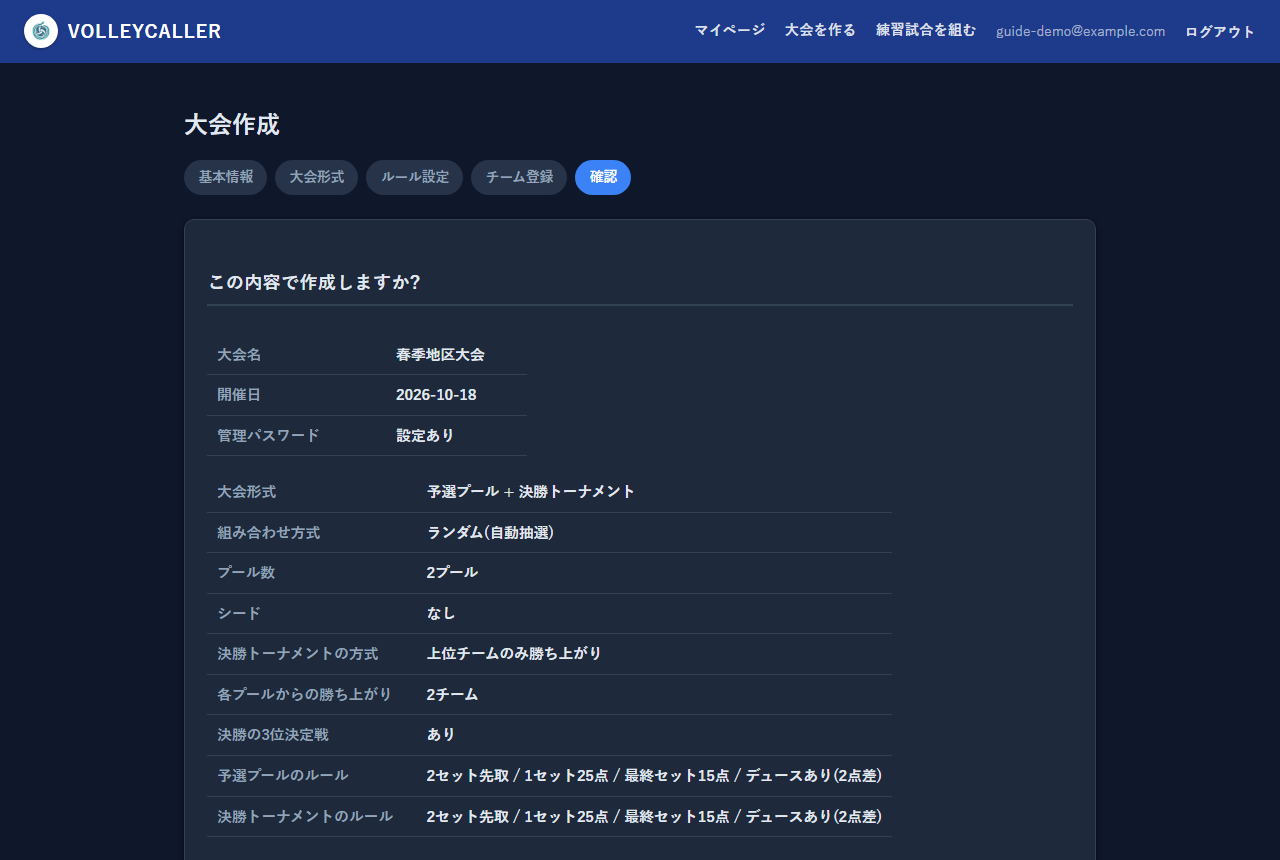1280x860 pixels.
Task: Switch to the 大会形式 step tab
Action: 317,177
